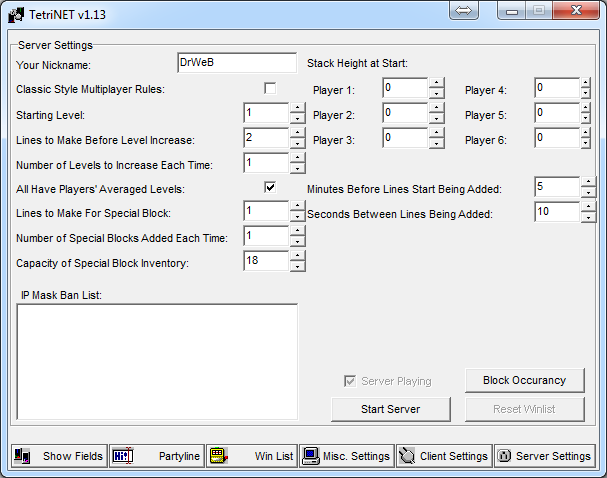Increase Player 4 stack height
The width and height of the screenshot is (607, 478).
point(585,82)
